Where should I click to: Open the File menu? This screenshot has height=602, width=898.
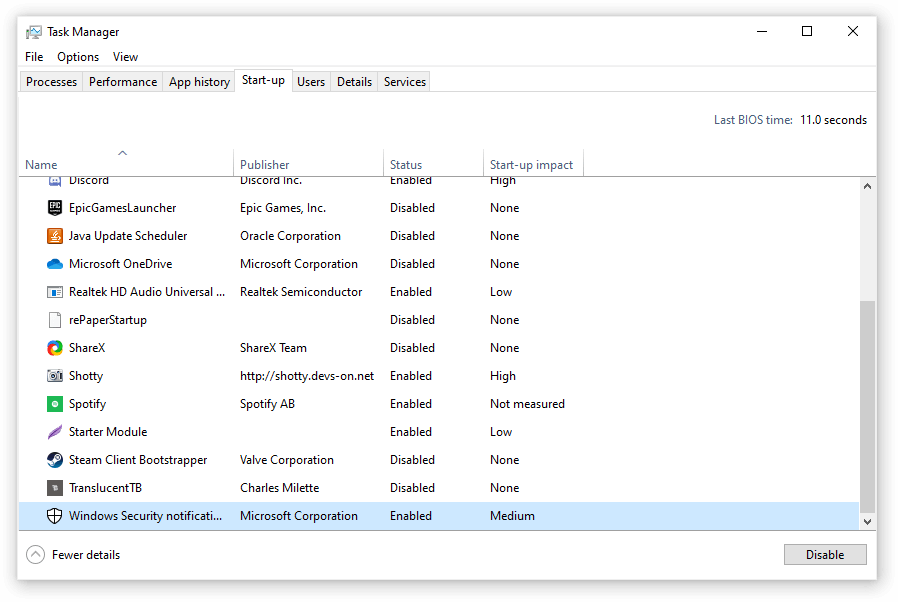tap(34, 57)
